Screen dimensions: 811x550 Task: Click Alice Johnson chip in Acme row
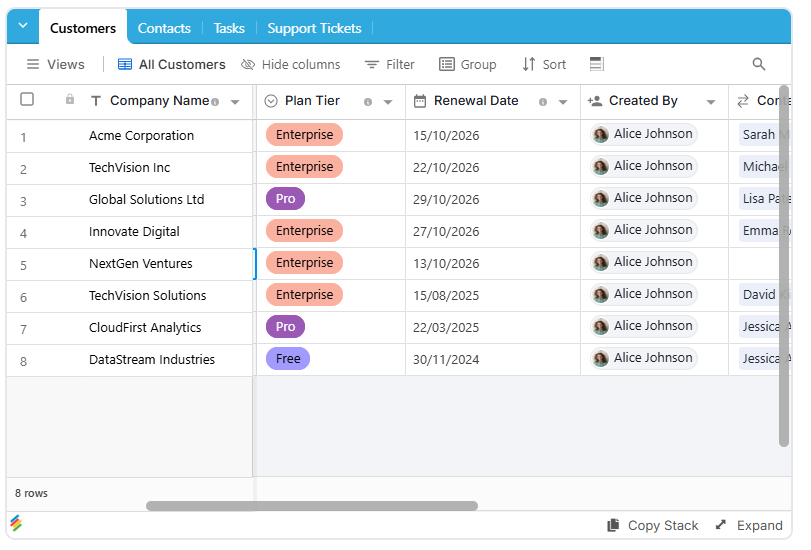coord(643,135)
